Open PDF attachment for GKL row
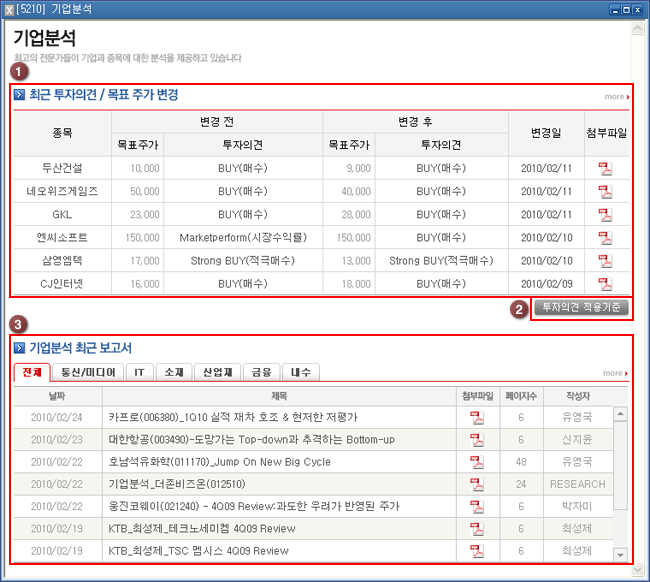 click(x=605, y=214)
